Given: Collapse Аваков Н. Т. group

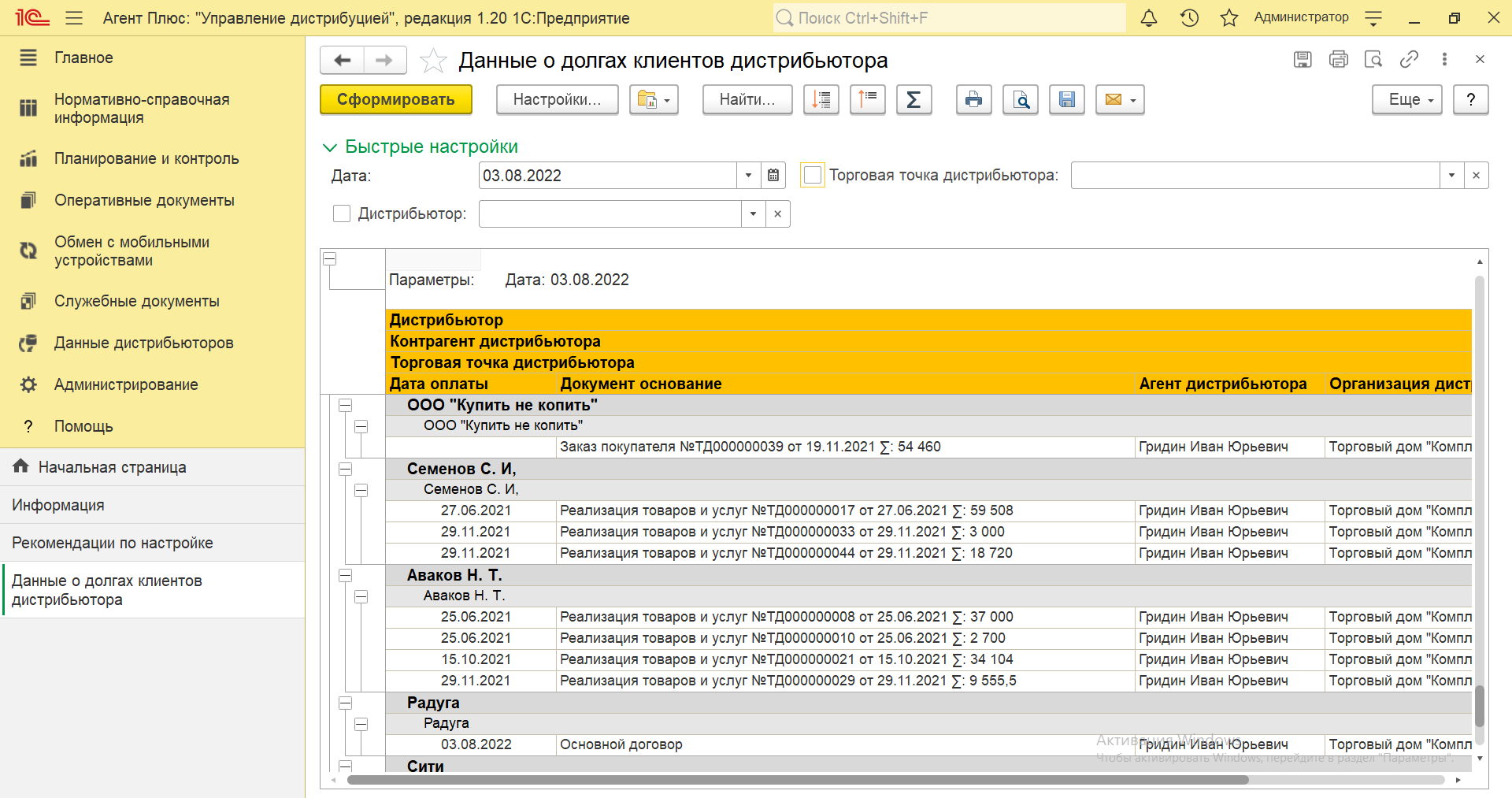Looking at the screenshot, I should [345, 575].
